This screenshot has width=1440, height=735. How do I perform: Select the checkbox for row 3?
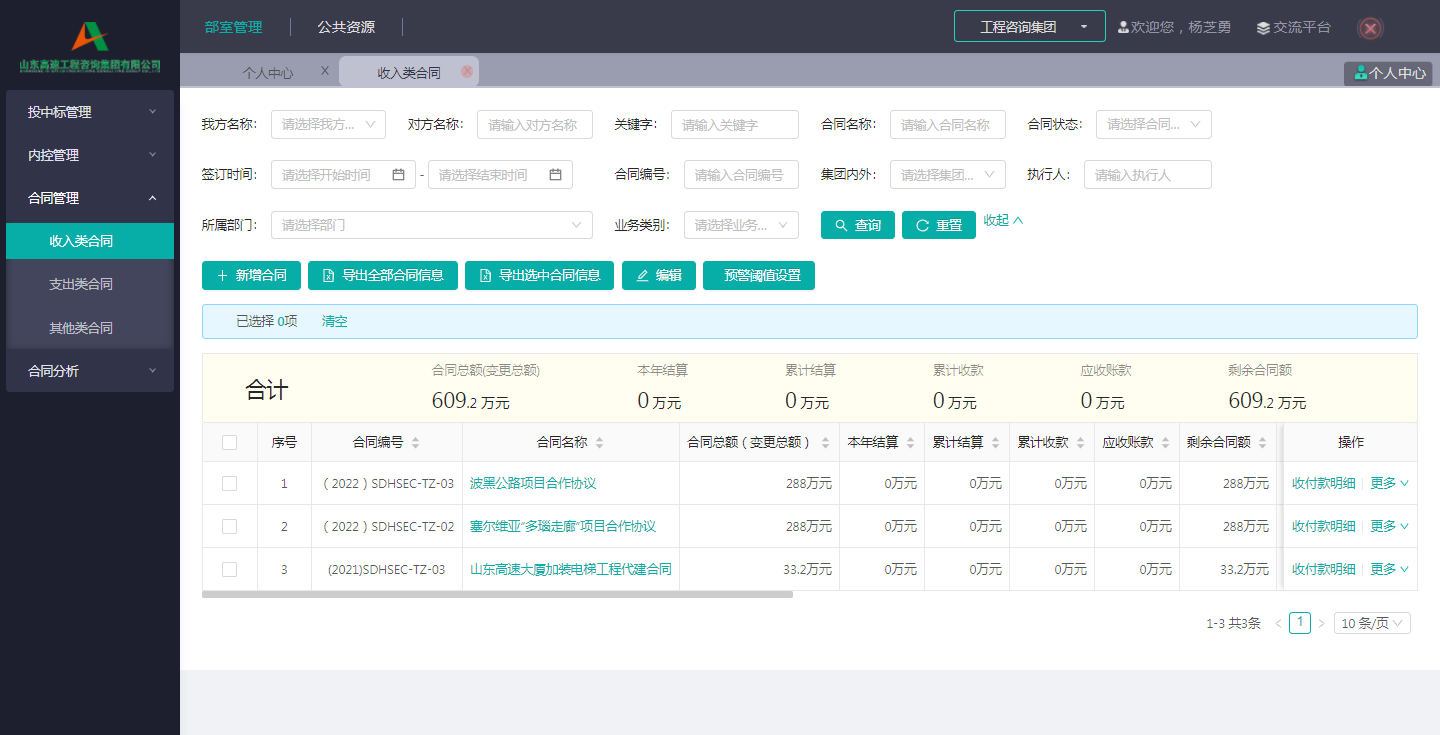[x=230, y=570]
